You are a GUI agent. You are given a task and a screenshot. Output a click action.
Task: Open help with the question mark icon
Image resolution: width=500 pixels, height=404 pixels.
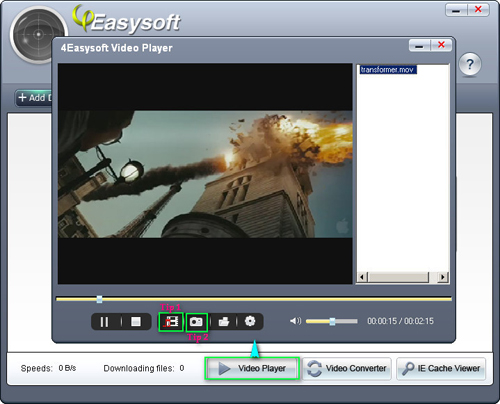470,64
